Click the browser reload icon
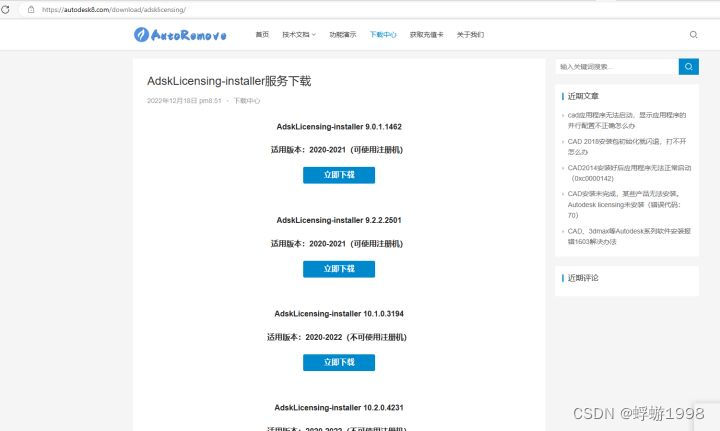The height and width of the screenshot is (431, 720). point(5,9)
